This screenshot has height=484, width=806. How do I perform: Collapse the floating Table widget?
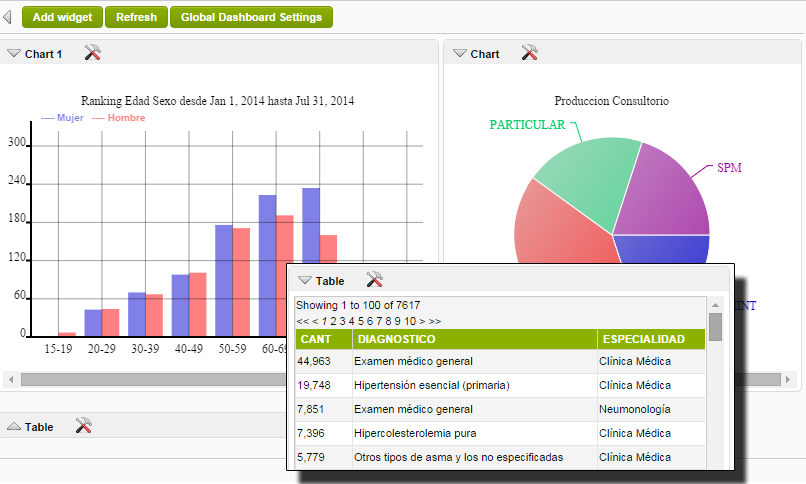[305, 281]
